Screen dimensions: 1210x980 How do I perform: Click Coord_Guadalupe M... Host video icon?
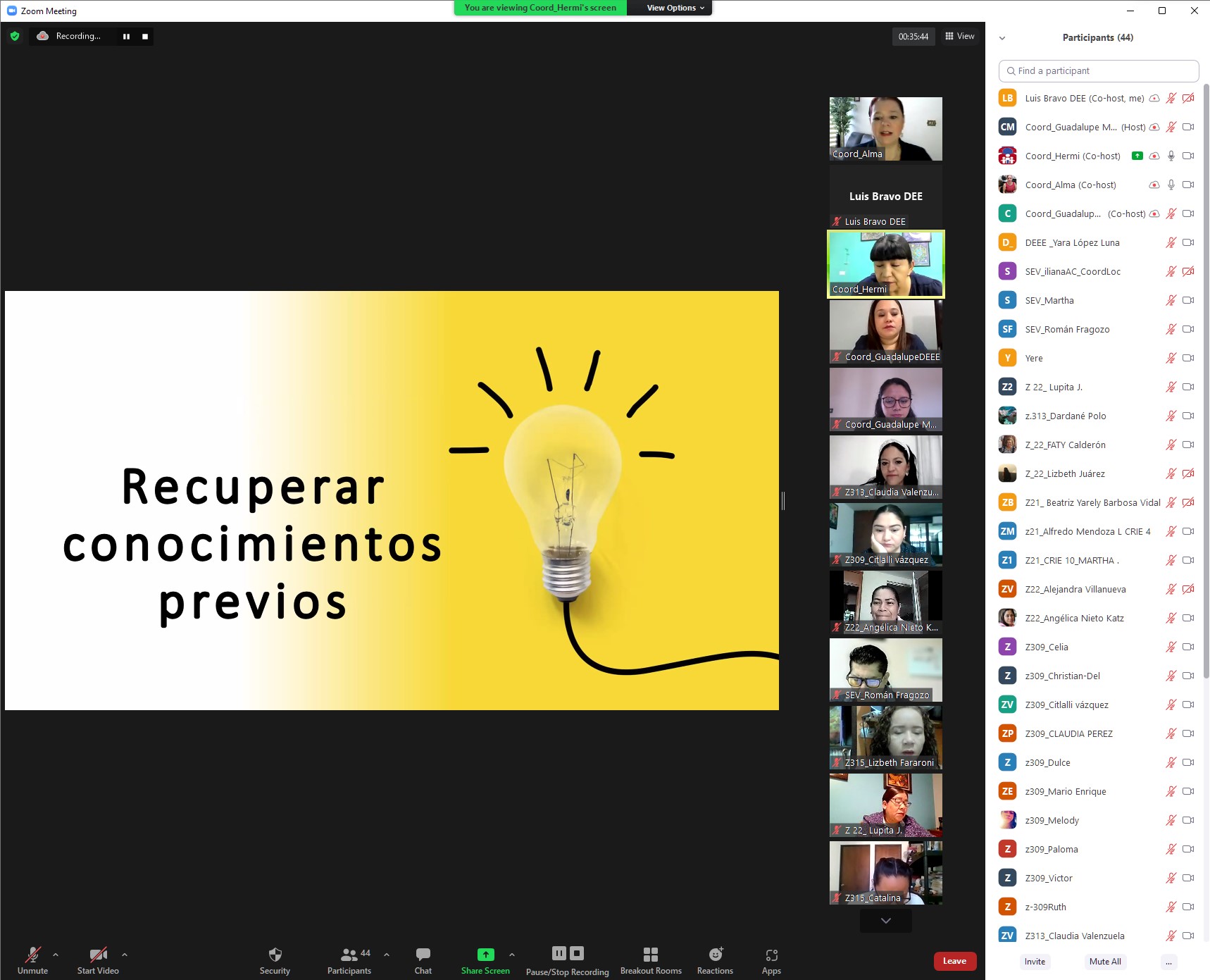pos(1188,127)
